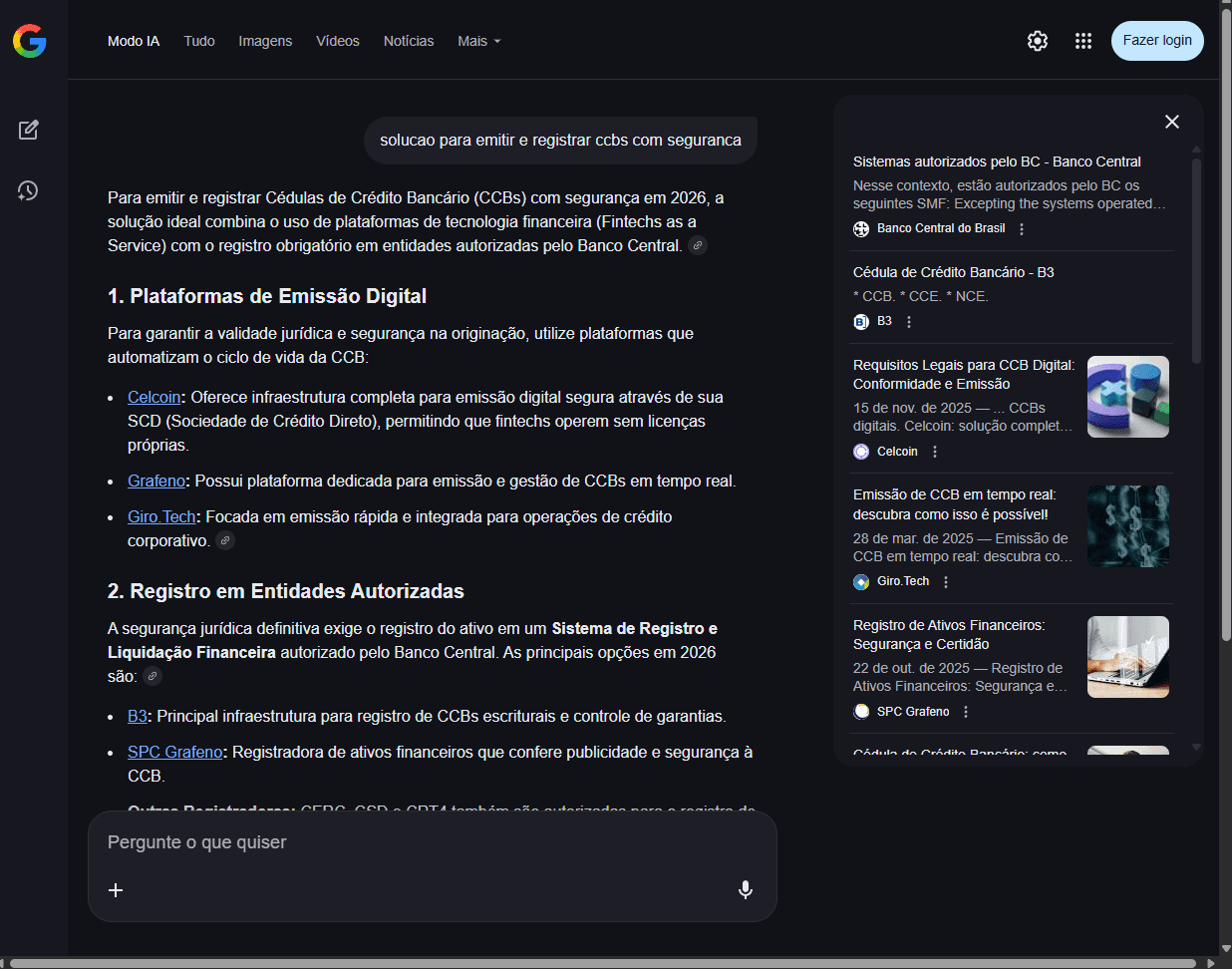This screenshot has width=1232, height=969.
Task: Open the settings gear icon
Action: [x=1038, y=41]
